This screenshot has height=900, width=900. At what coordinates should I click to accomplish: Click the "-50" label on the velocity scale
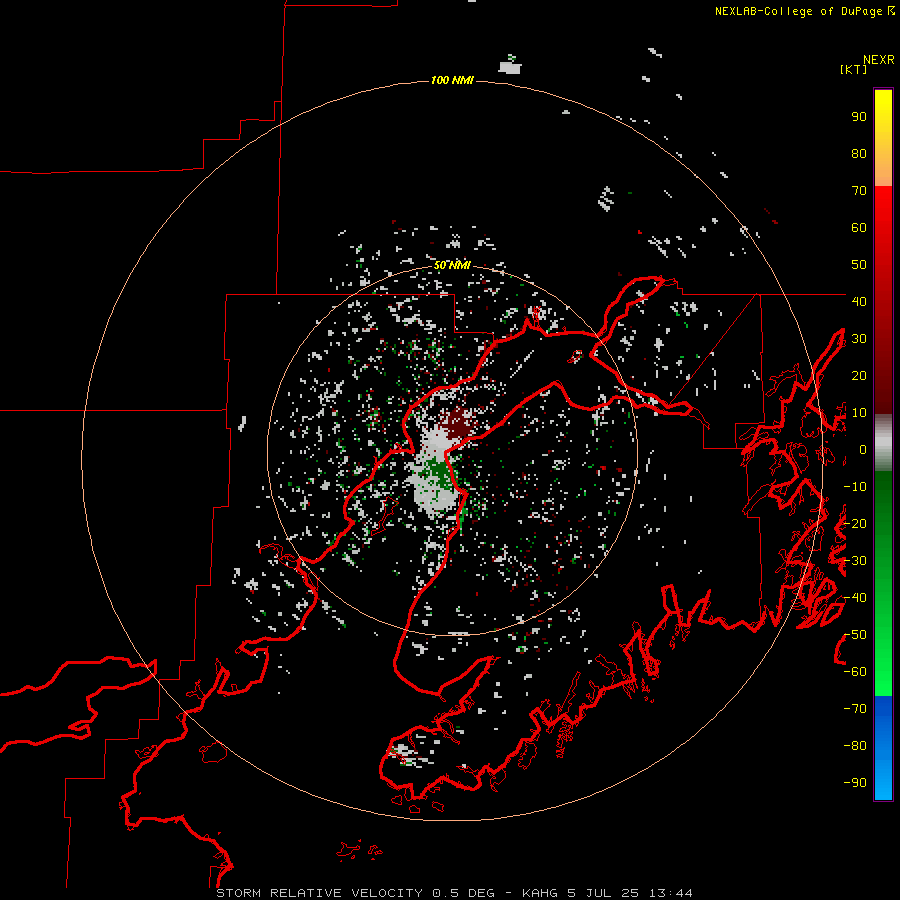click(855, 635)
